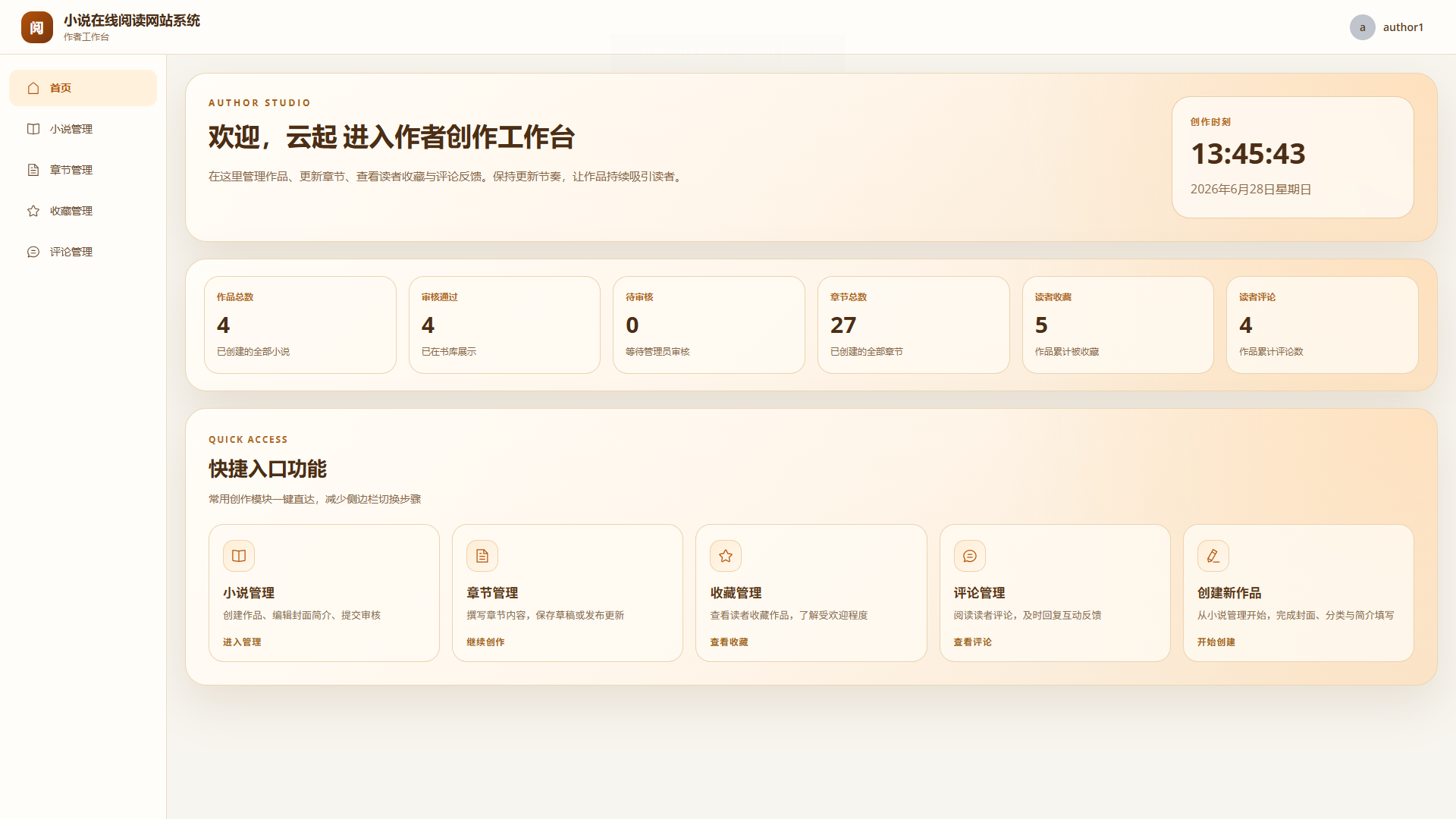The width and height of the screenshot is (1456, 819).
Task: Click the 创建新作品 card title
Action: (1229, 593)
